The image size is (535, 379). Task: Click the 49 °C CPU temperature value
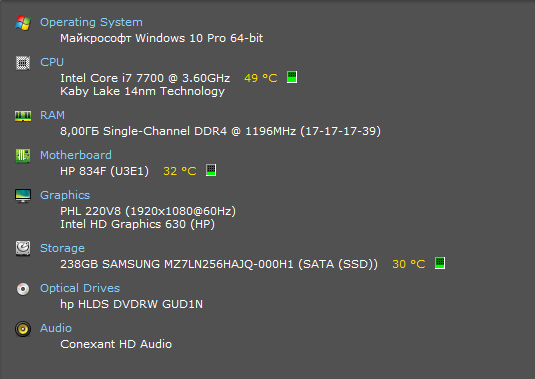261,78
